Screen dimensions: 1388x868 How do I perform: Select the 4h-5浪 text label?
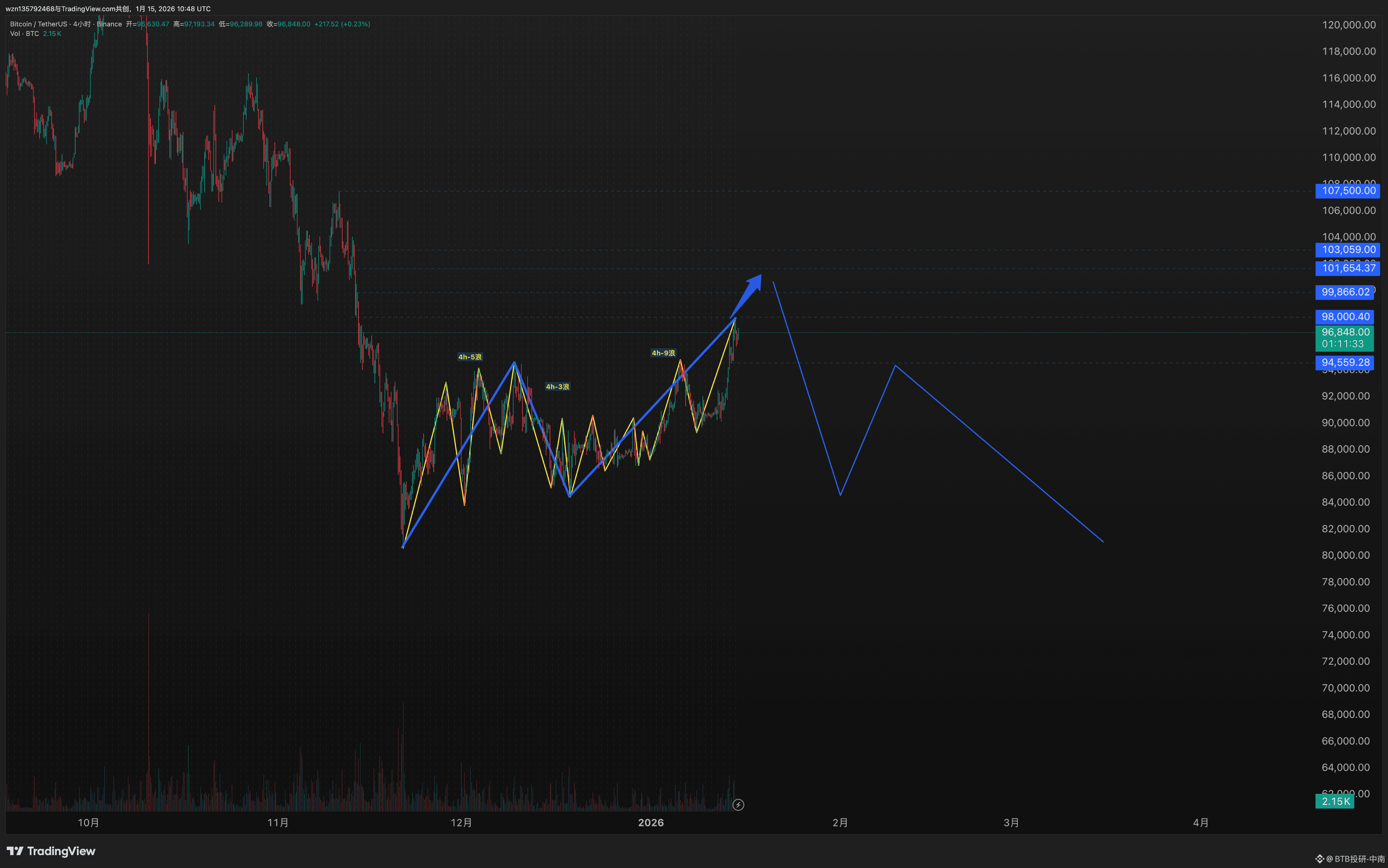click(470, 357)
